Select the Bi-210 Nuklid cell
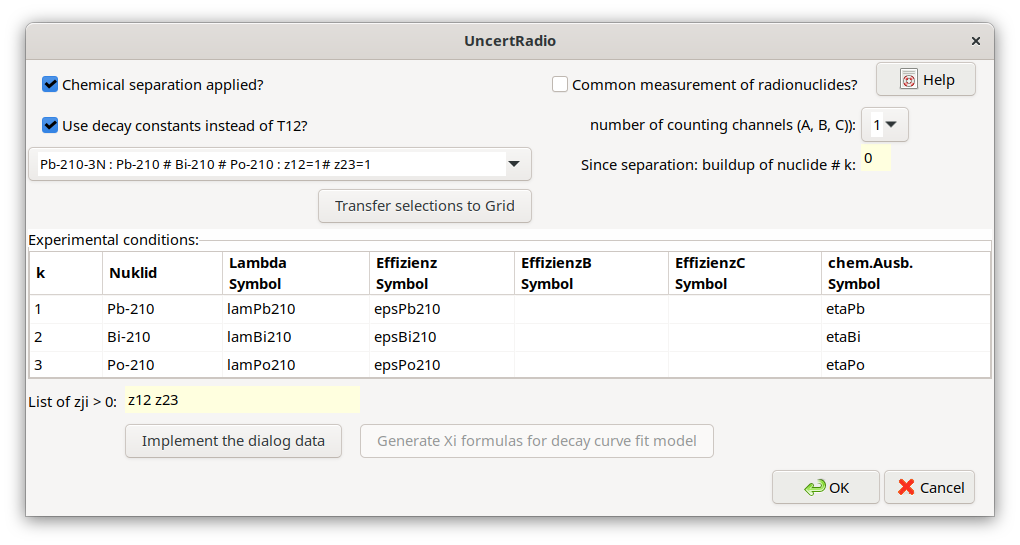Screen dimensions: 1020x545 coord(162,337)
